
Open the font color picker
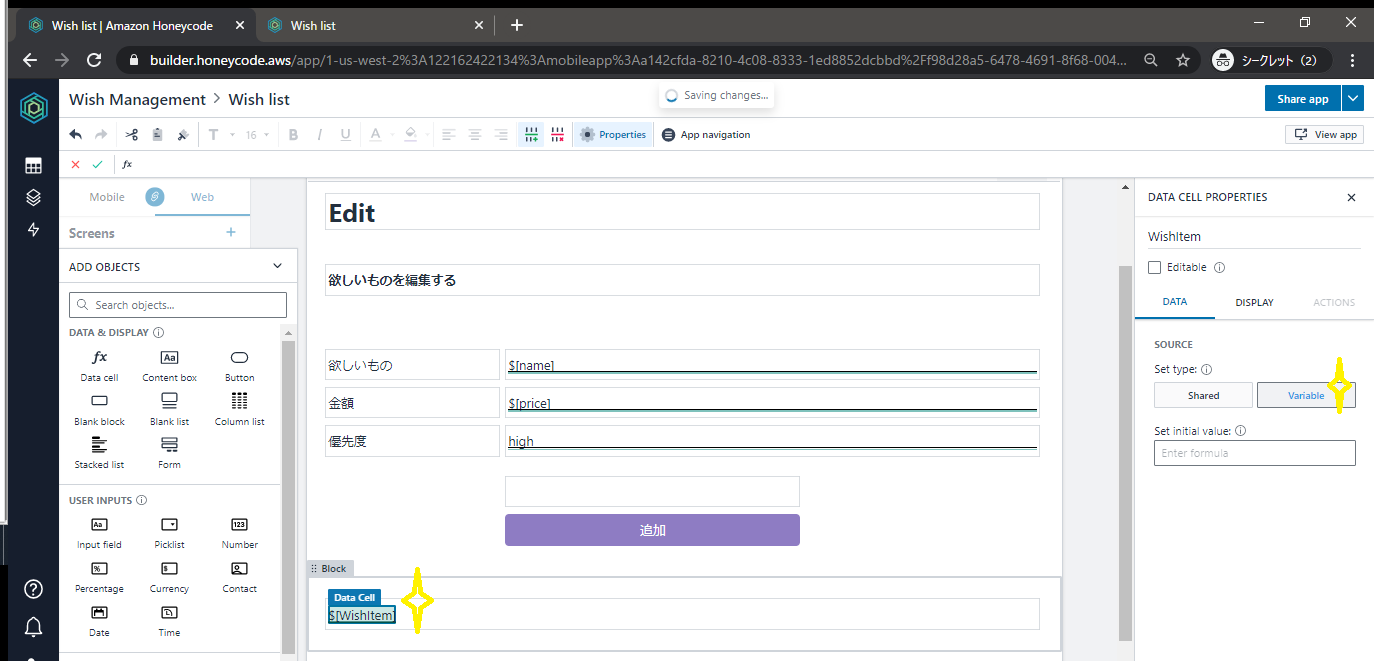tap(381, 134)
